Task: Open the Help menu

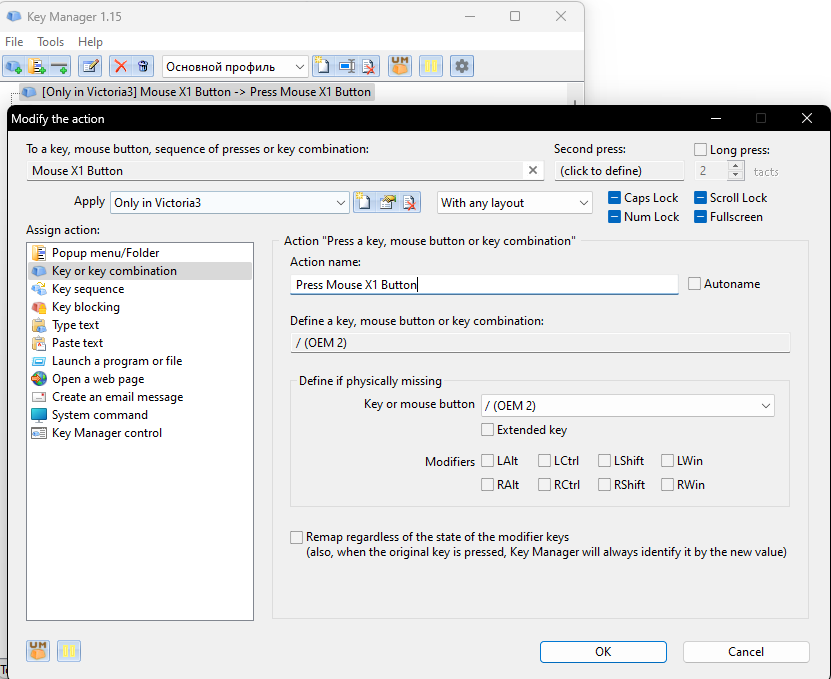Action: (x=90, y=42)
